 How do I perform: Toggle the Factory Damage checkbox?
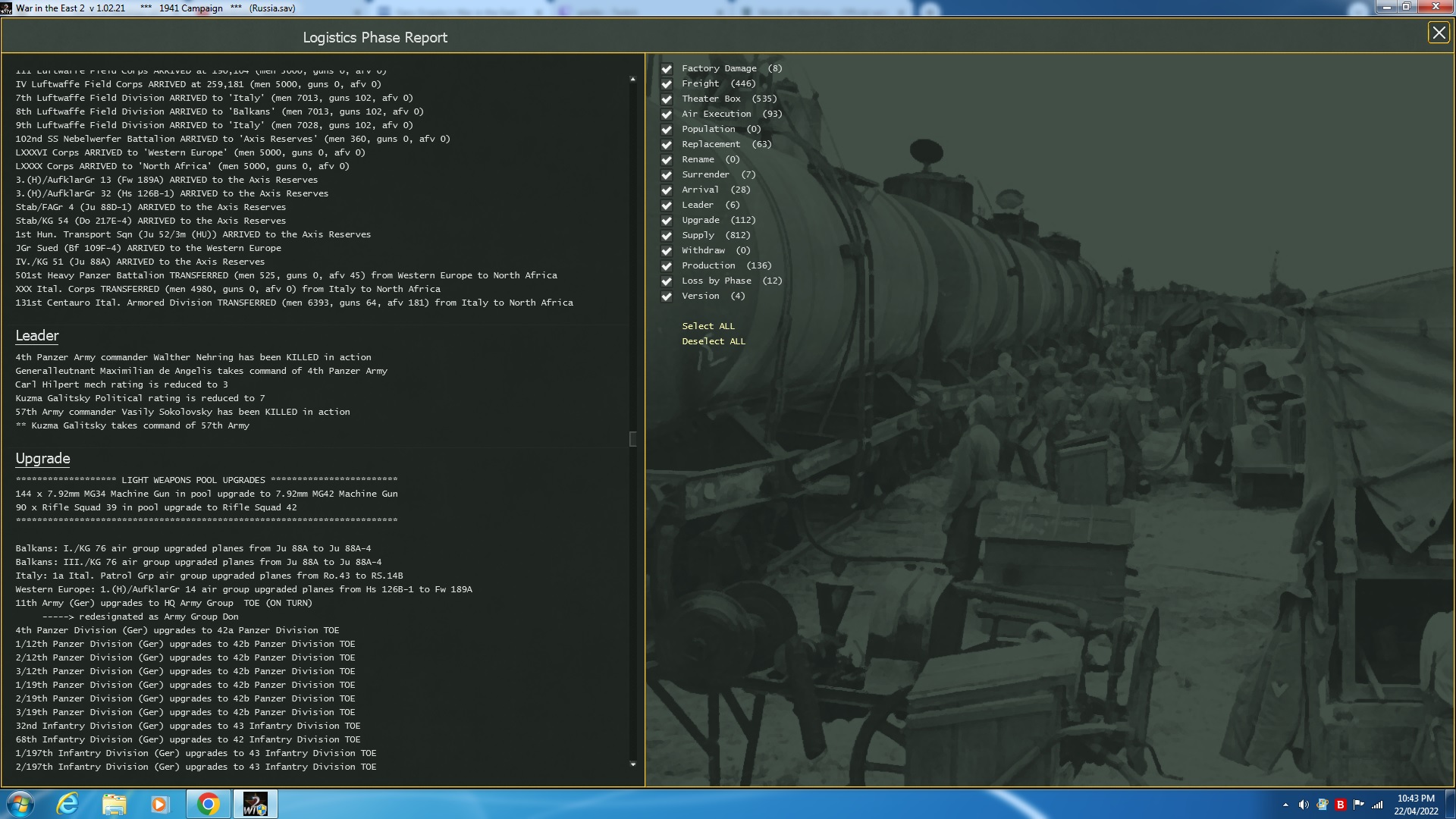pyautogui.click(x=667, y=69)
